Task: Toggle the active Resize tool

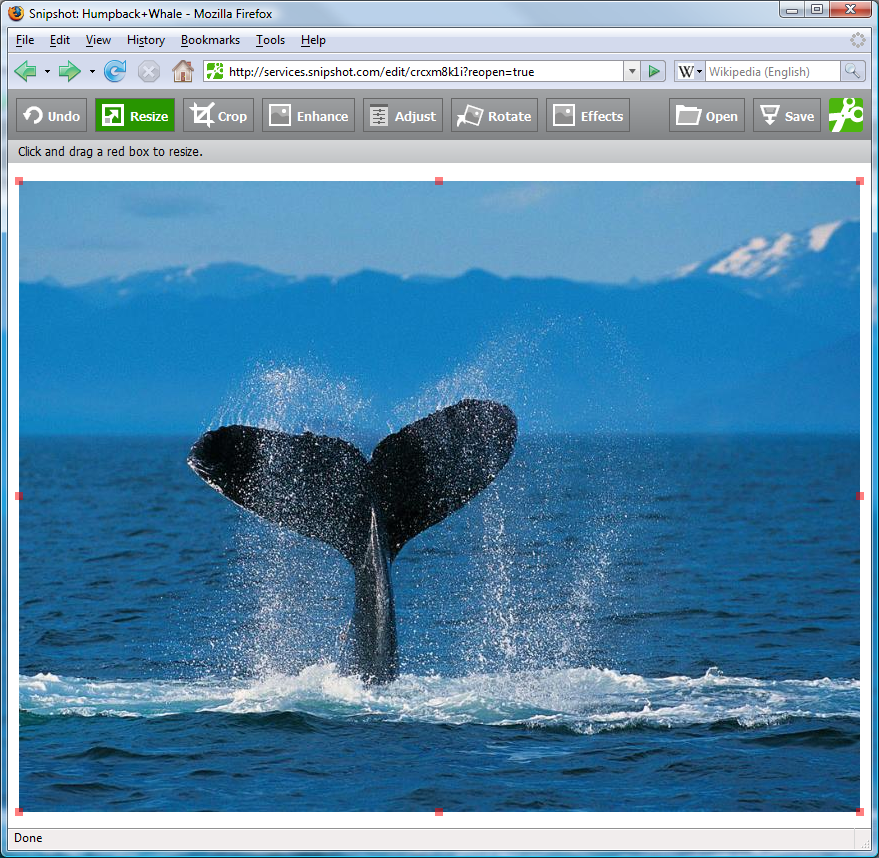Action: pyautogui.click(x=135, y=116)
